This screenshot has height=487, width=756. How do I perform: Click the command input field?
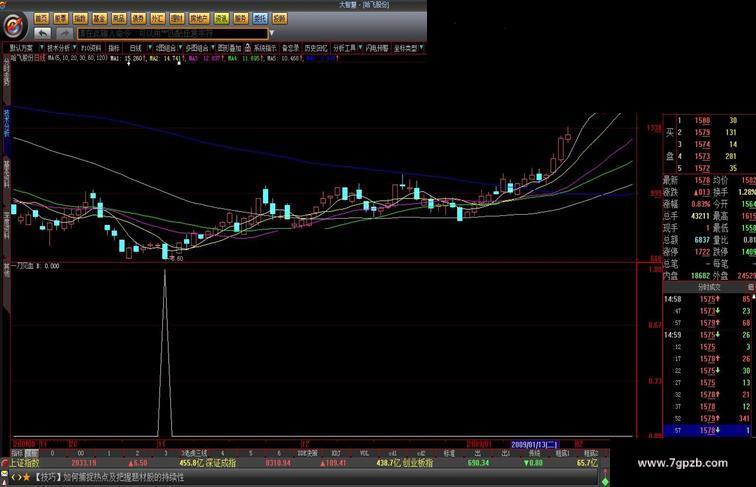(173, 33)
